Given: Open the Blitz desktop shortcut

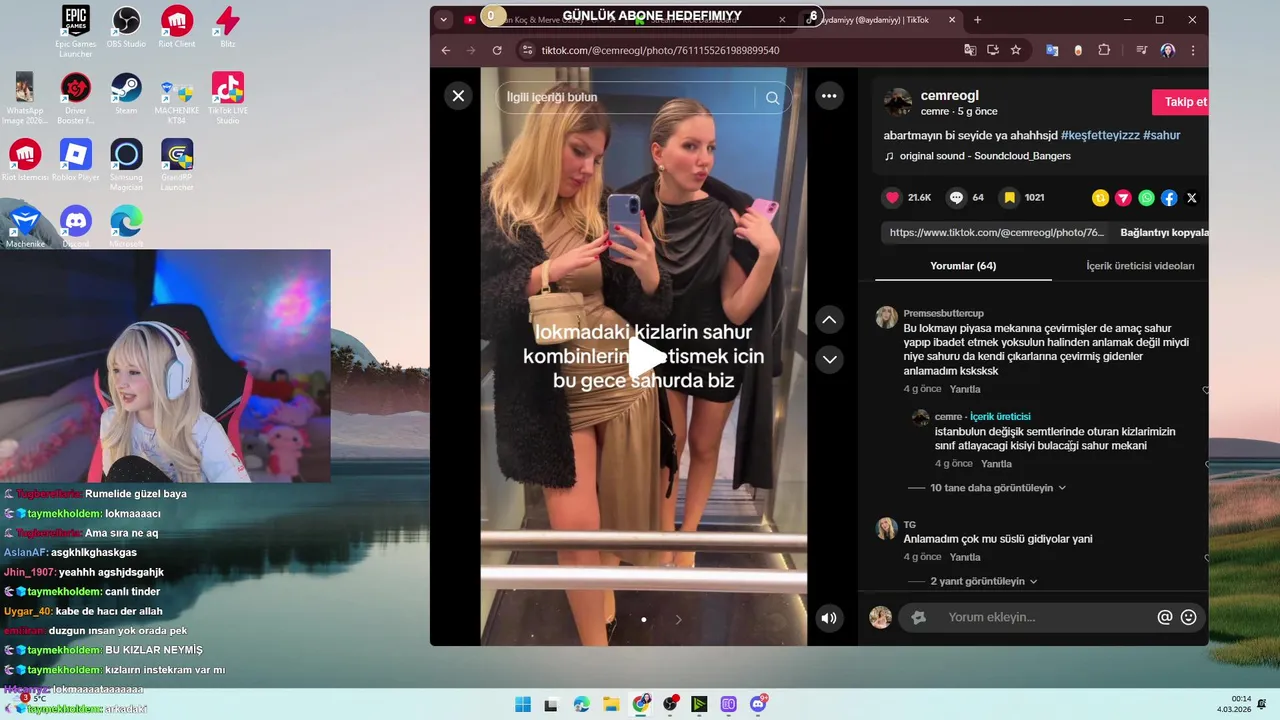Looking at the screenshot, I should pyautogui.click(x=227, y=27).
